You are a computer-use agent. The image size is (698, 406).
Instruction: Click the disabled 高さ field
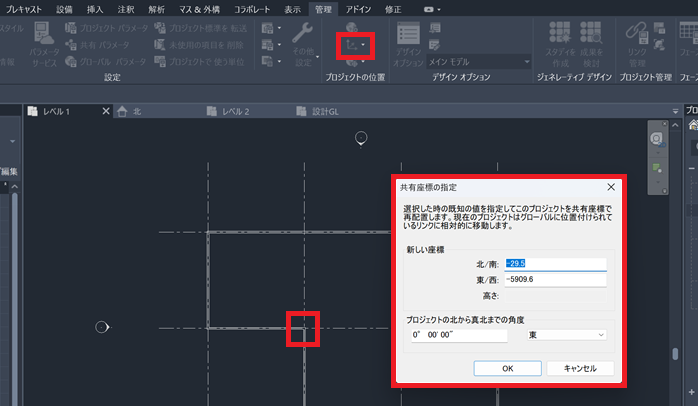(555, 296)
